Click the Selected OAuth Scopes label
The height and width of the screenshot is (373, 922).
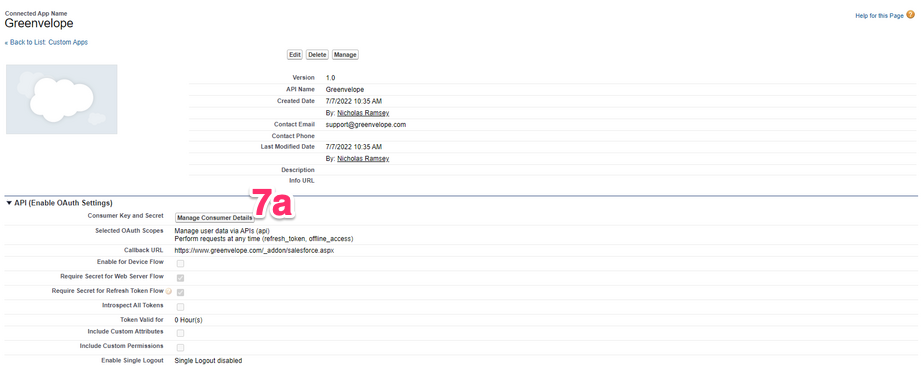pyautogui.click(x=129, y=231)
